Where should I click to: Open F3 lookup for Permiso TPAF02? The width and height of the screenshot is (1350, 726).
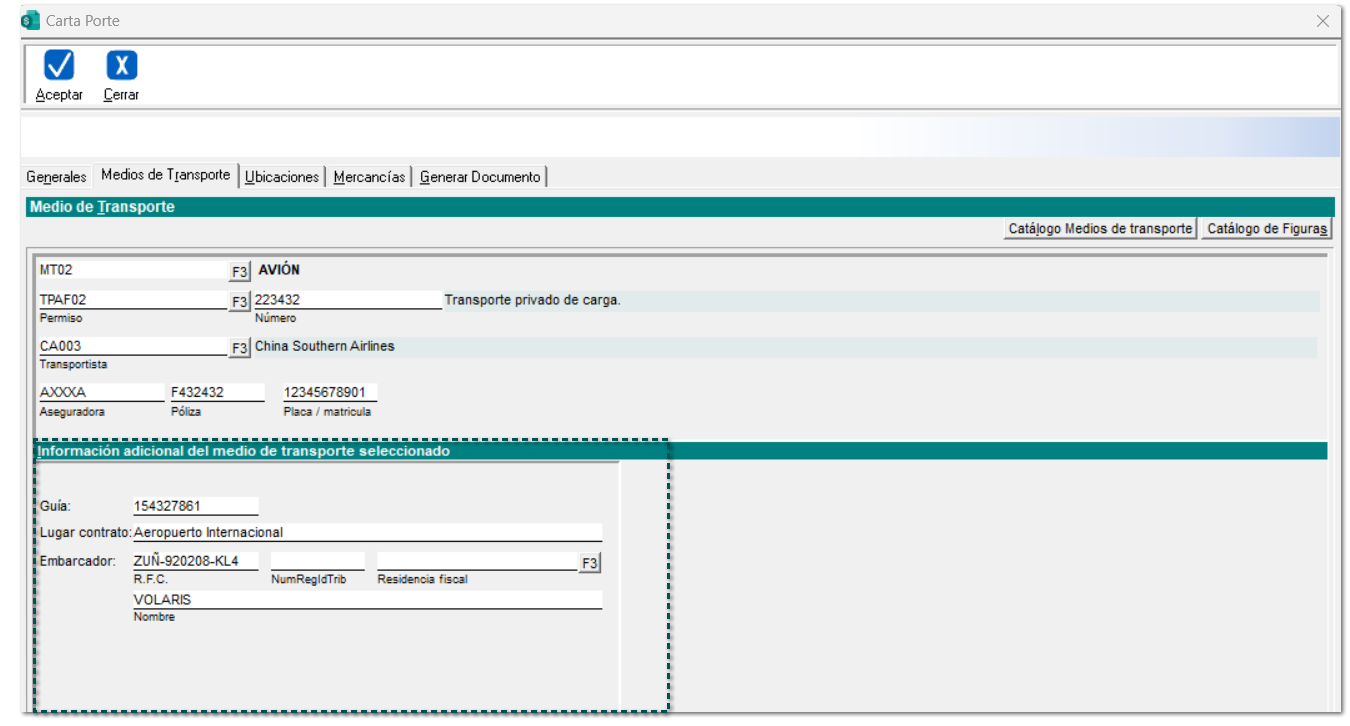pos(239,301)
